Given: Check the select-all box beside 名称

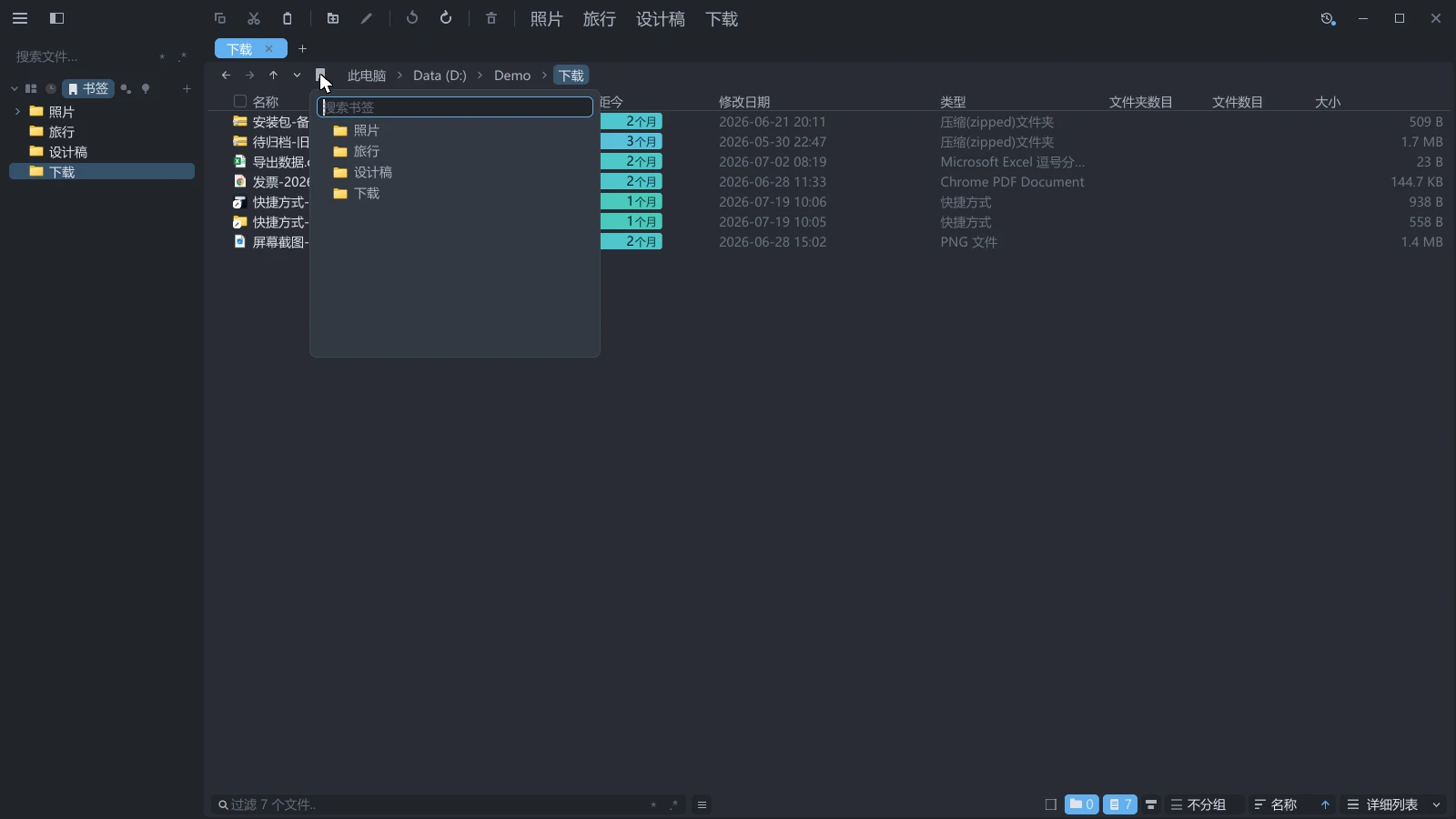Looking at the screenshot, I should pyautogui.click(x=240, y=102).
